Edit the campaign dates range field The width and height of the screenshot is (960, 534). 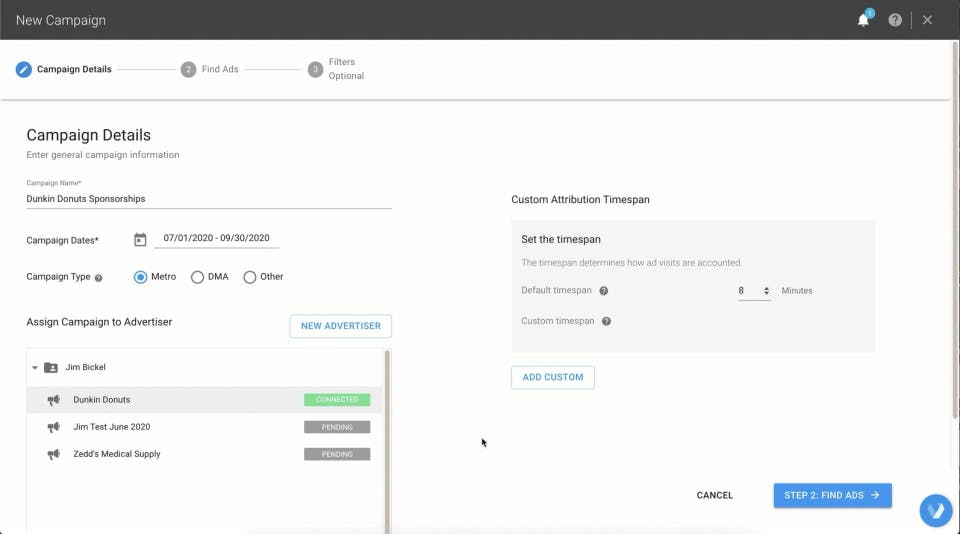[x=217, y=238]
